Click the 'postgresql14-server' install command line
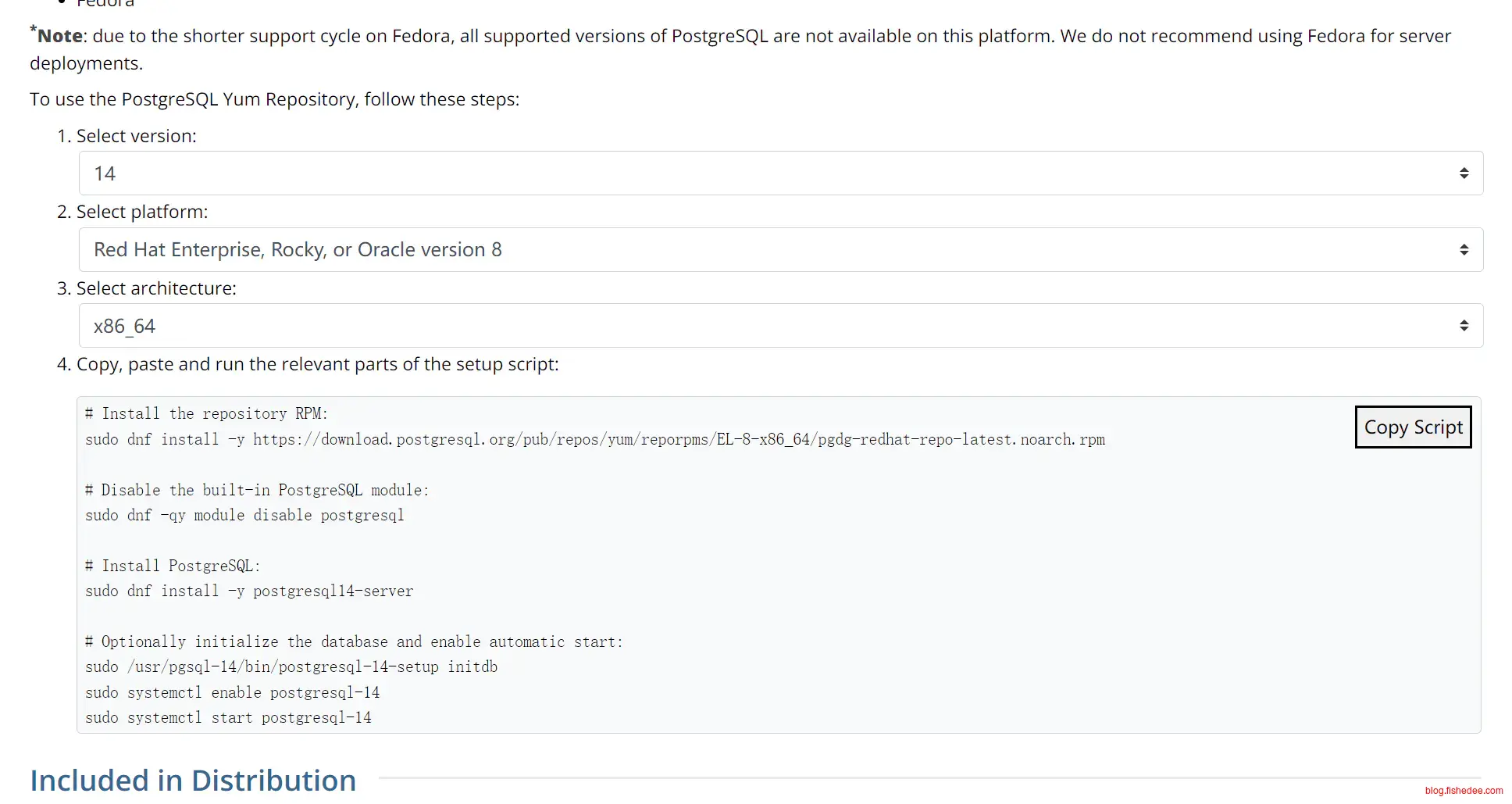The image size is (1512, 804). 249,591
